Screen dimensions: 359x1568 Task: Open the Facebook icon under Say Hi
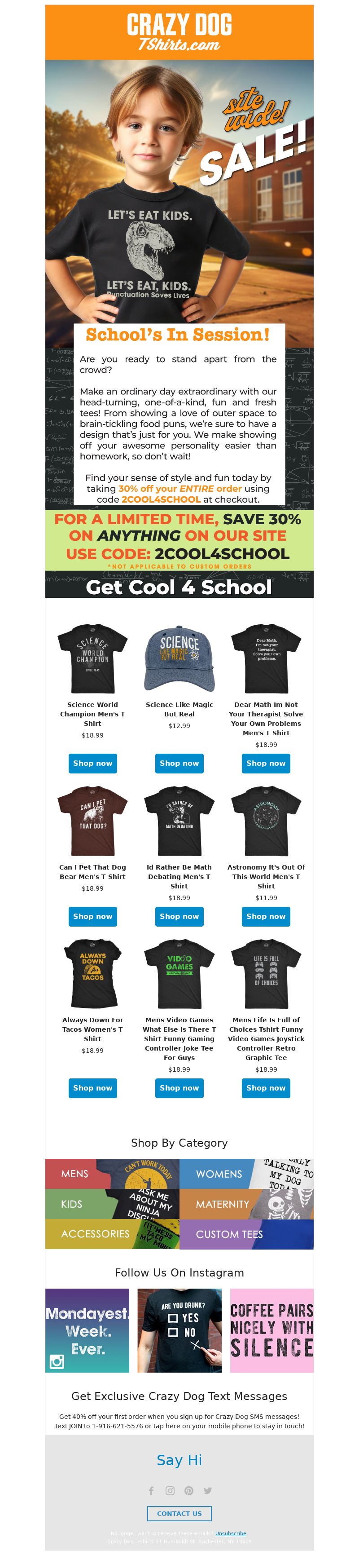[x=151, y=1490]
